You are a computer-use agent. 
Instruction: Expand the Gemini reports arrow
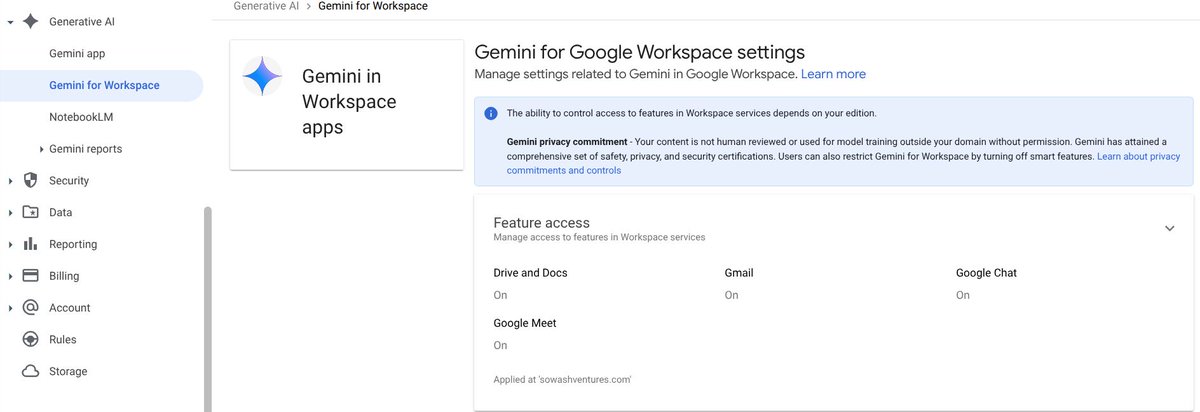pyautogui.click(x=41, y=149)
